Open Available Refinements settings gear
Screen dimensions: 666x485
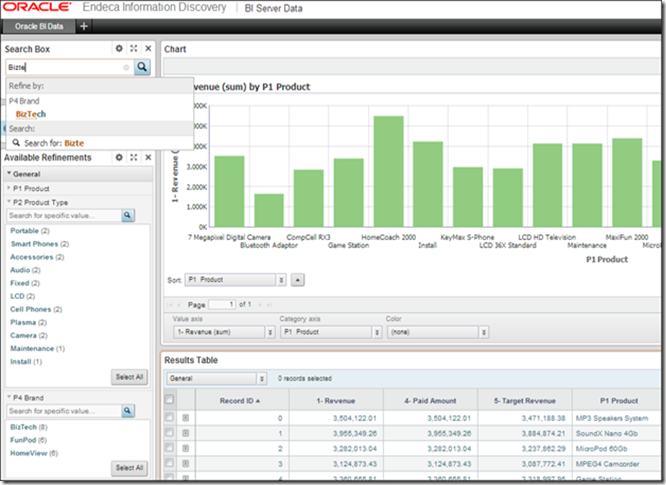pyautogui.click(x=119, y=158)
